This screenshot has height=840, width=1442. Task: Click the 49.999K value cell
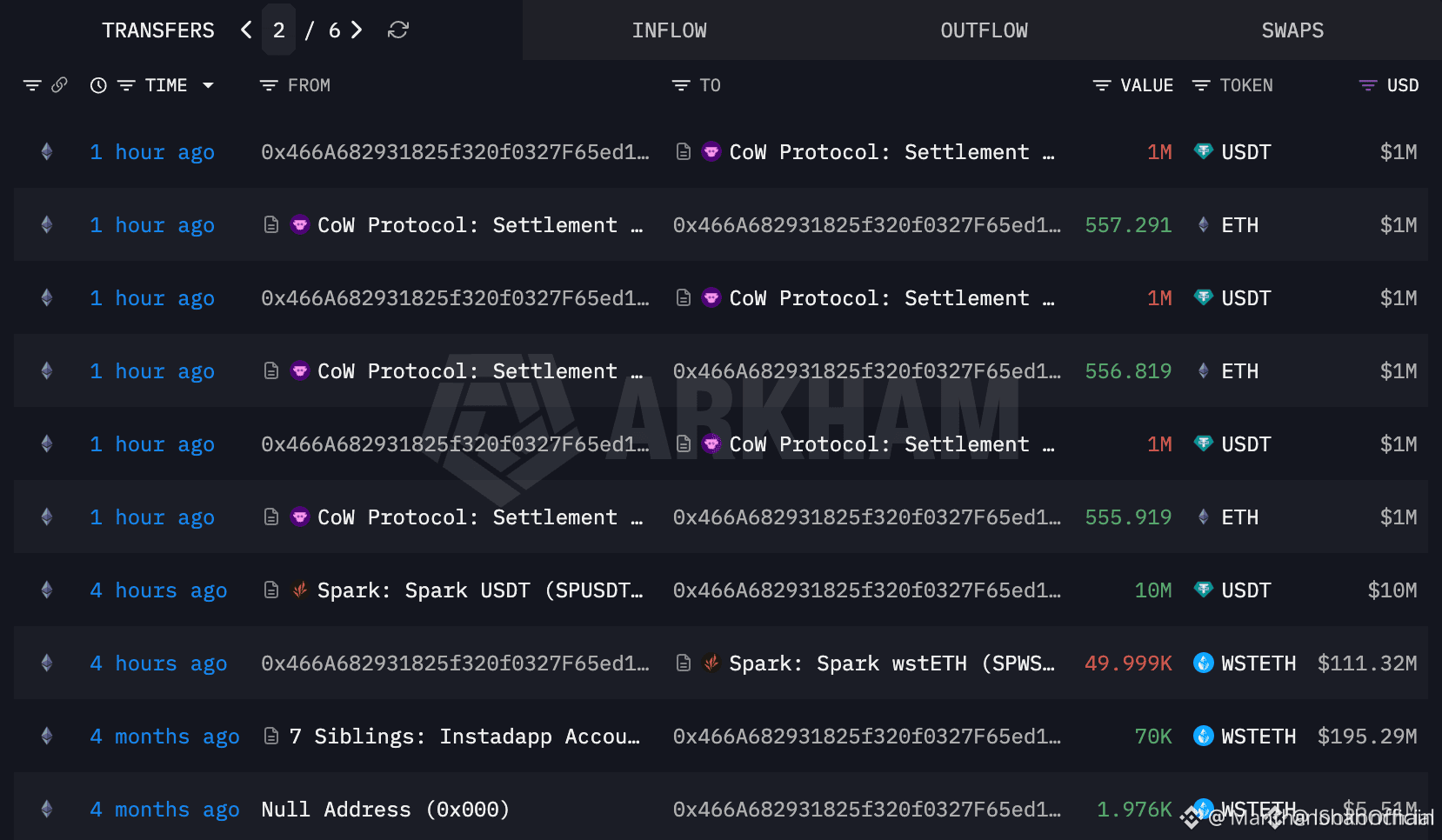1128,663
